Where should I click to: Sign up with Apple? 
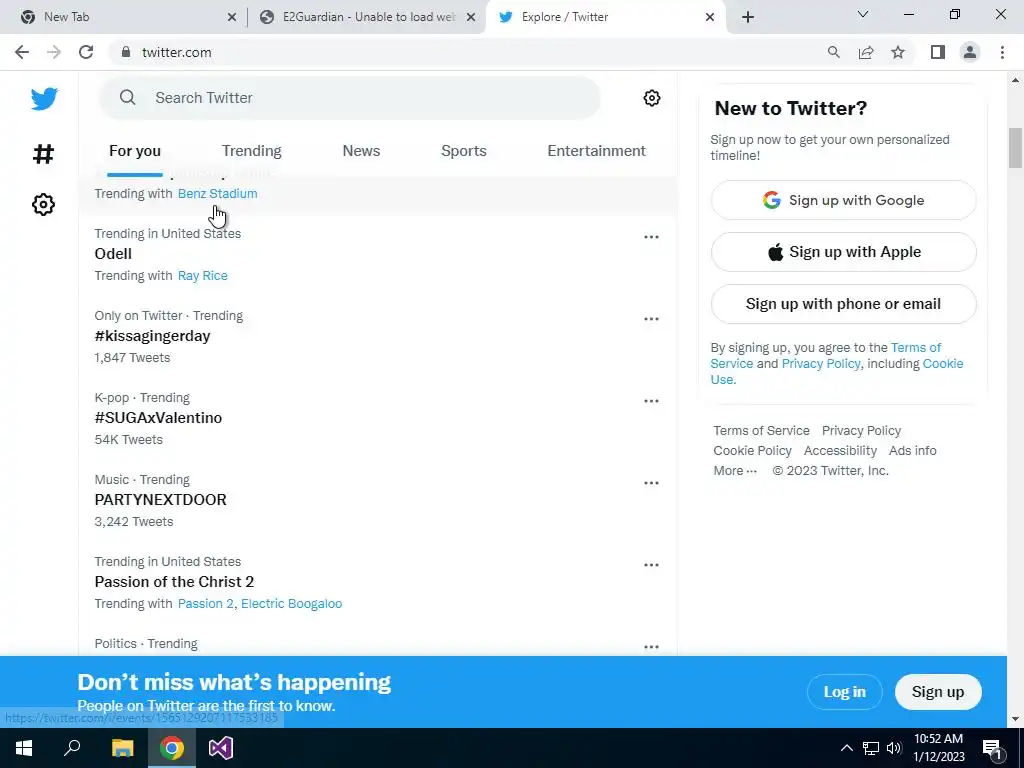843,252
